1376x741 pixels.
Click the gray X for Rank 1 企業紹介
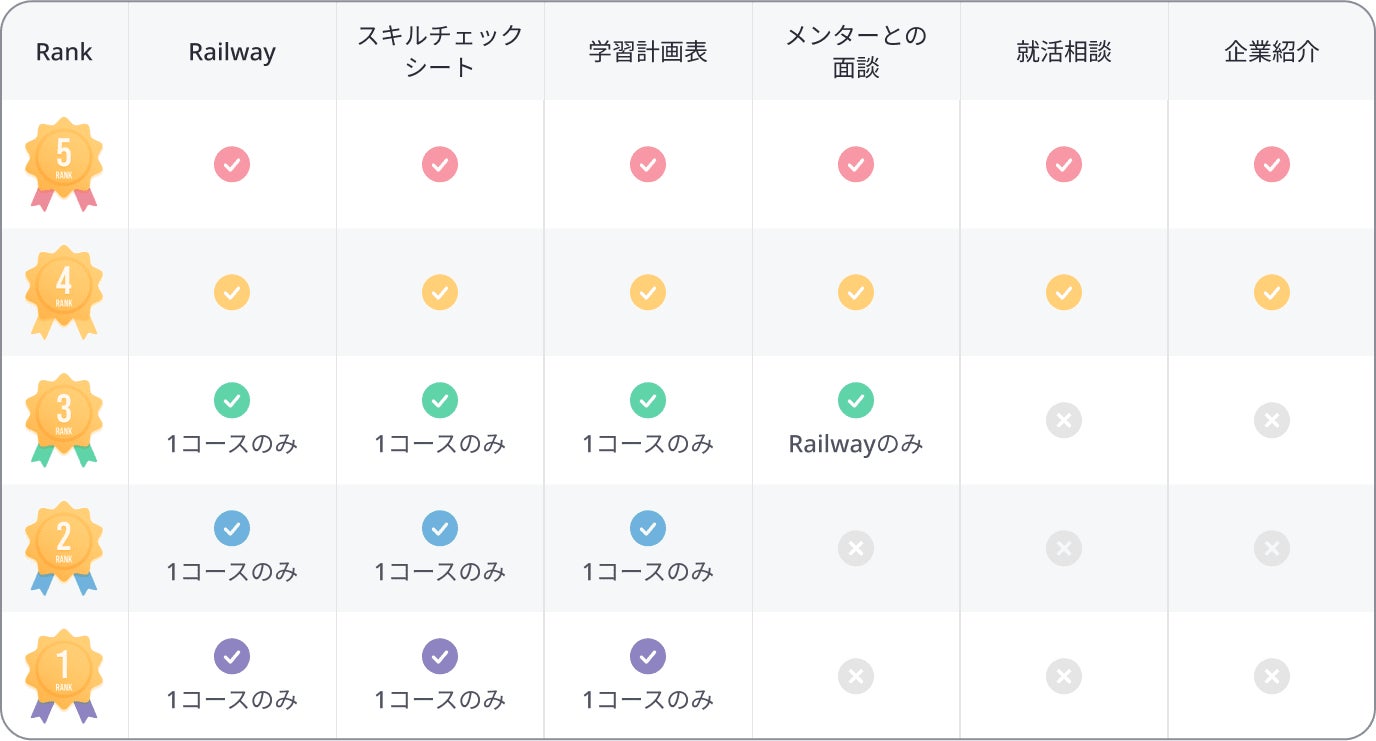point(1272,676)
